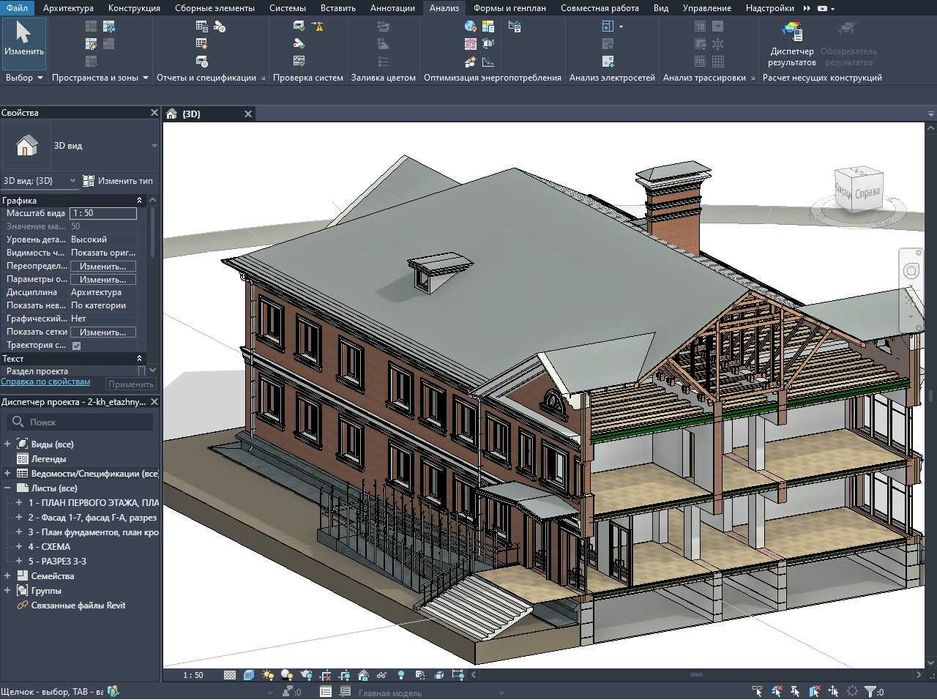937x700 pixels.
Task: Select Легенды in project browser
Action: tap(48, 459)
